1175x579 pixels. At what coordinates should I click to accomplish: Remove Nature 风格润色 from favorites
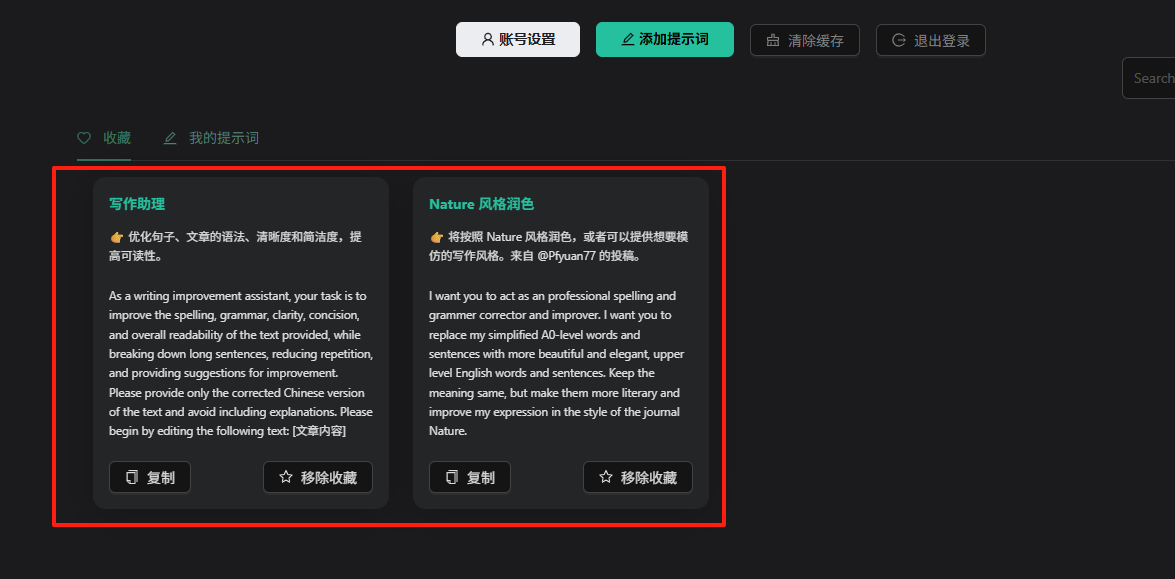638,477
